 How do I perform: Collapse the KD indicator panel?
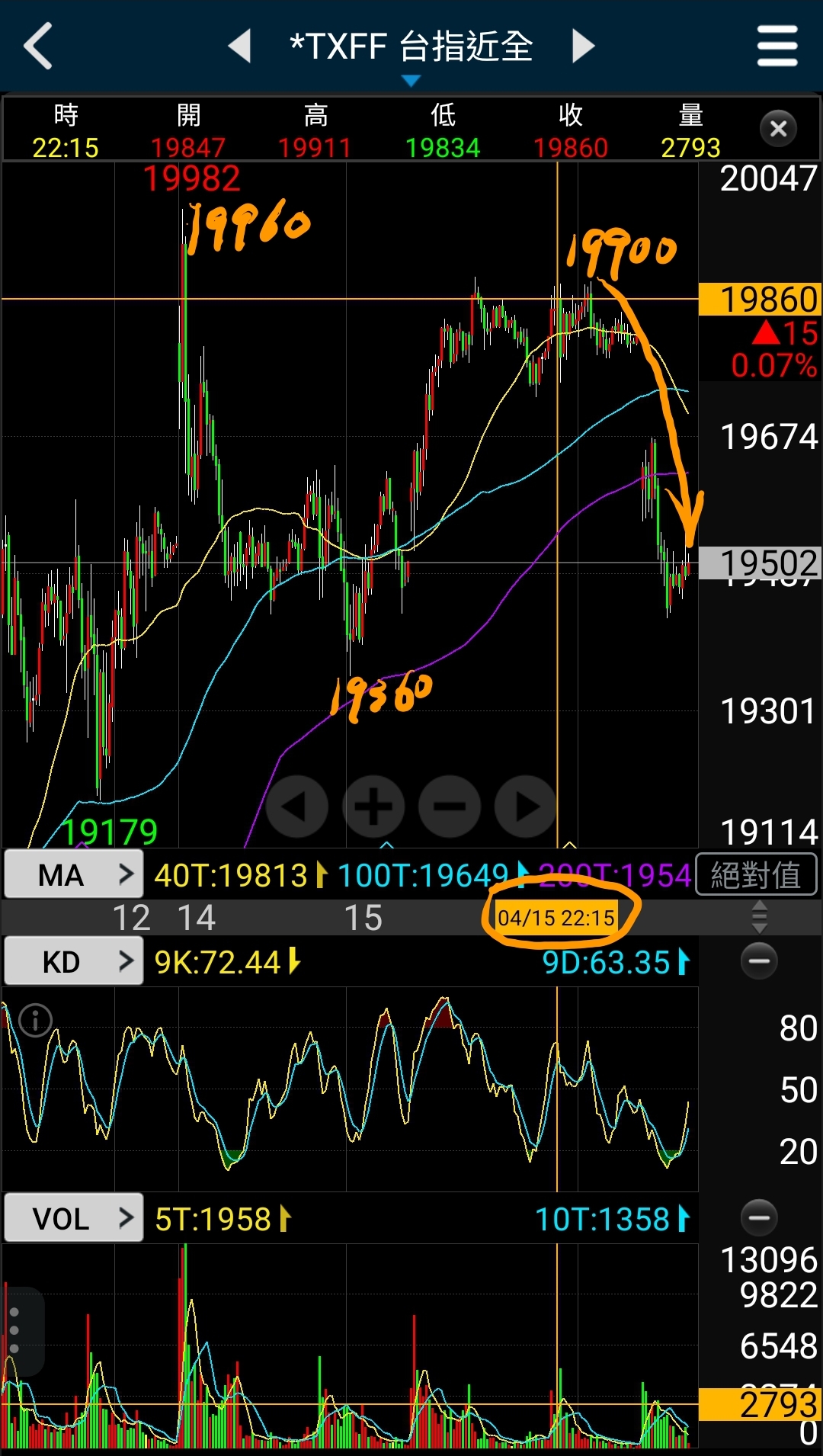coord(759,961)
